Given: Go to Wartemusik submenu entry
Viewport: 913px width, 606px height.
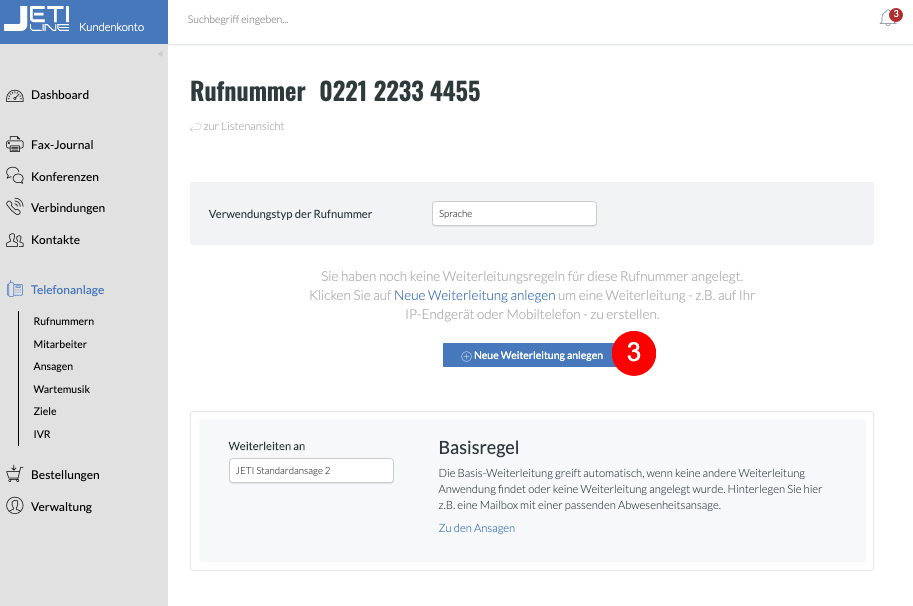Looking at the screenshot, I should click(x=62, y=389).
